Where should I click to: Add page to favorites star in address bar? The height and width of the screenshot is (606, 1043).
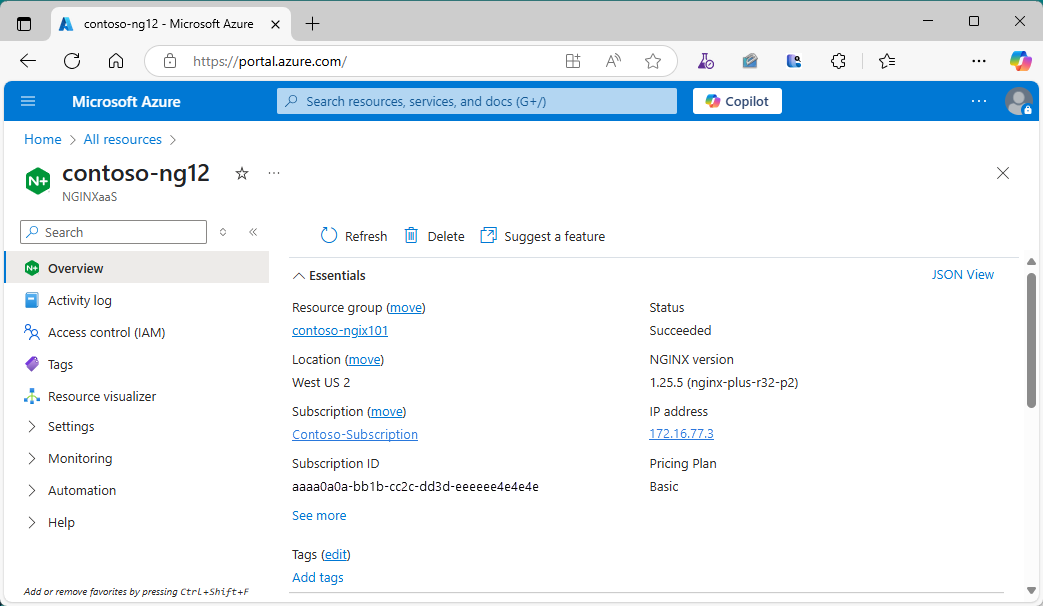click(x=653, y=61)
